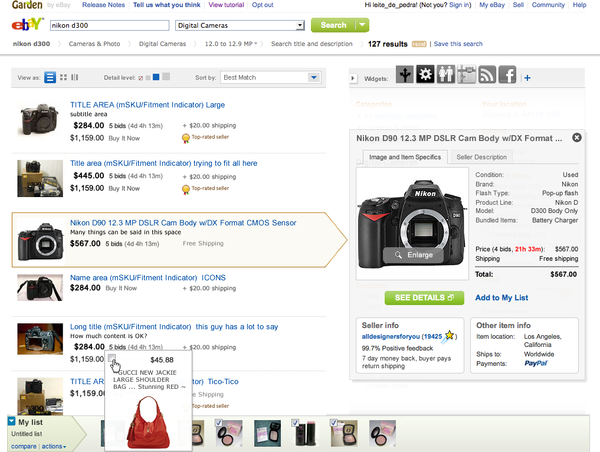
Task: Click Tell us what you think
Action: 166,5
